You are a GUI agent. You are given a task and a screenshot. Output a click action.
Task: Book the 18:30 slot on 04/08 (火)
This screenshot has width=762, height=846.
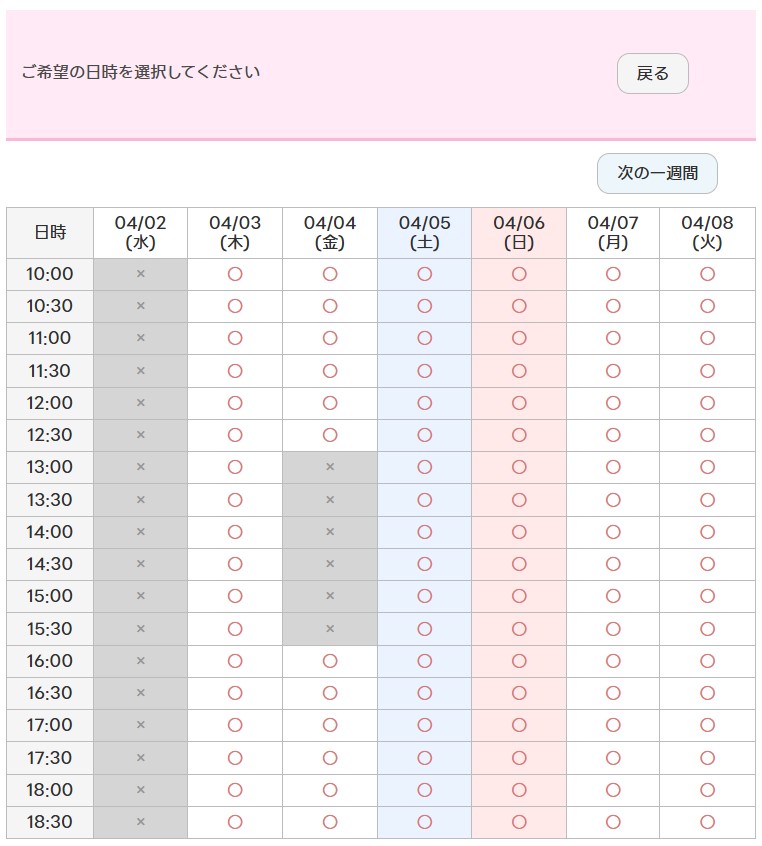pyautogui.click(x=707, y=822)
